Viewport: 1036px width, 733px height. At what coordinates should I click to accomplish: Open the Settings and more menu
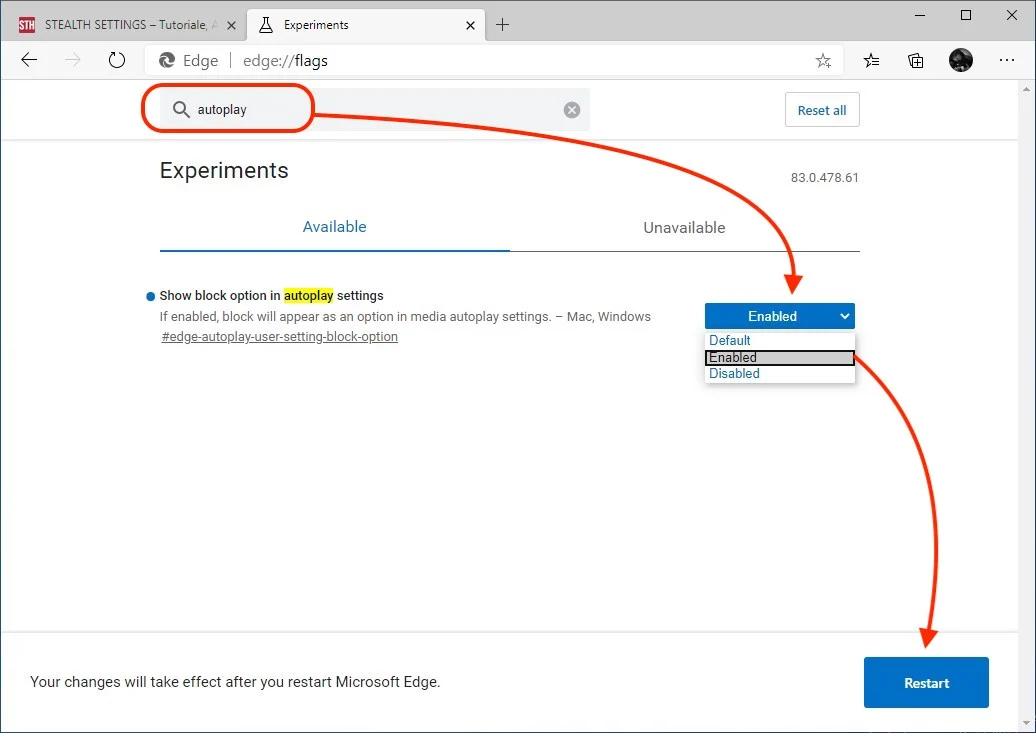click(x=1006, y=60)
